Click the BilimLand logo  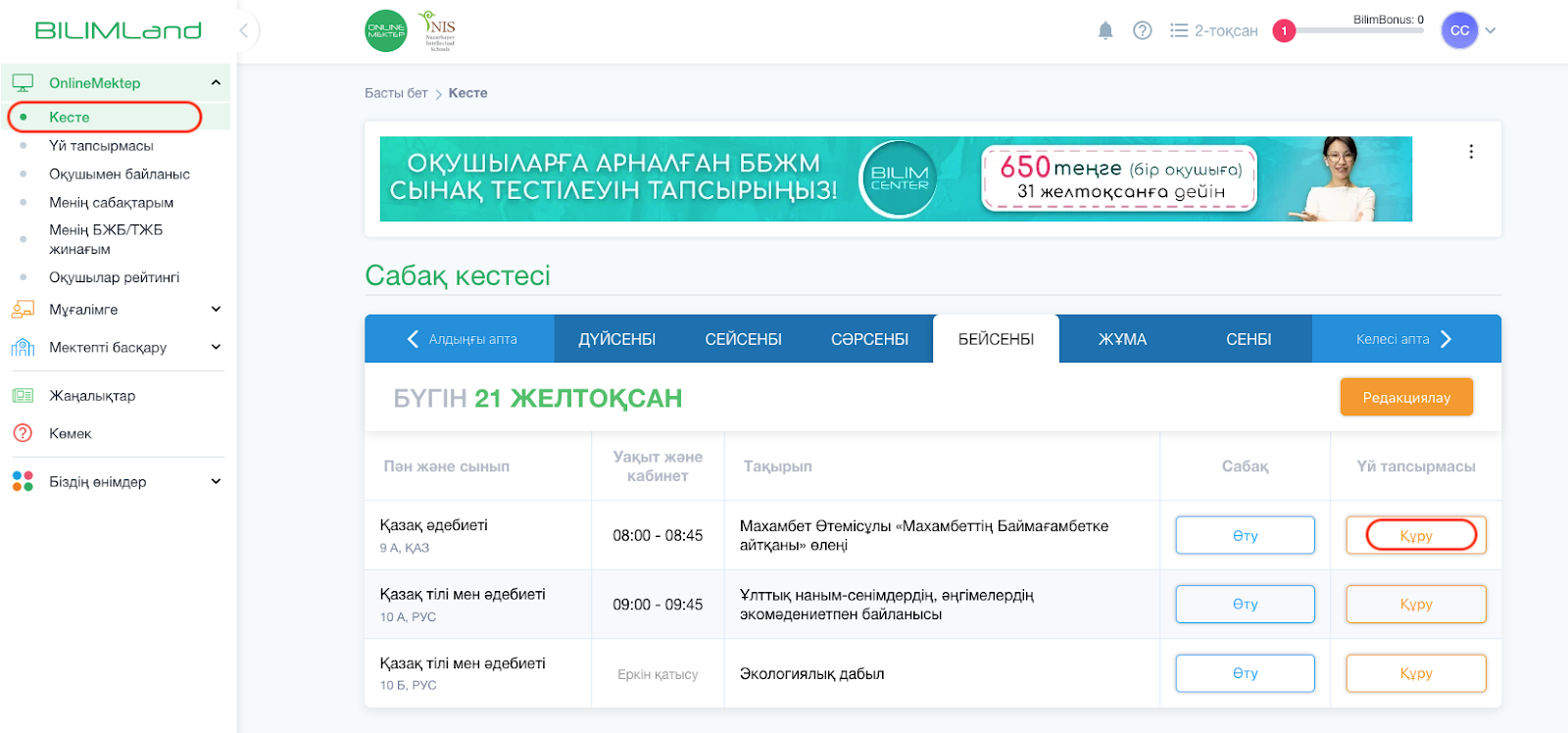[118, 30]
